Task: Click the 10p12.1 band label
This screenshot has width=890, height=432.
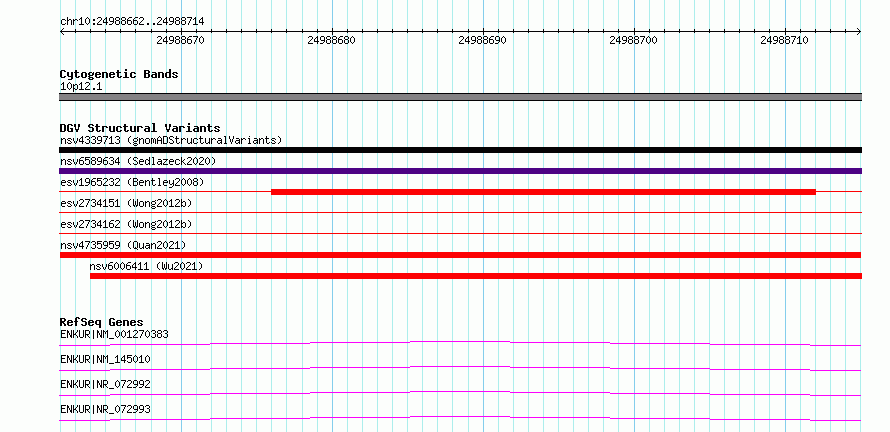Action: (81, 87)
